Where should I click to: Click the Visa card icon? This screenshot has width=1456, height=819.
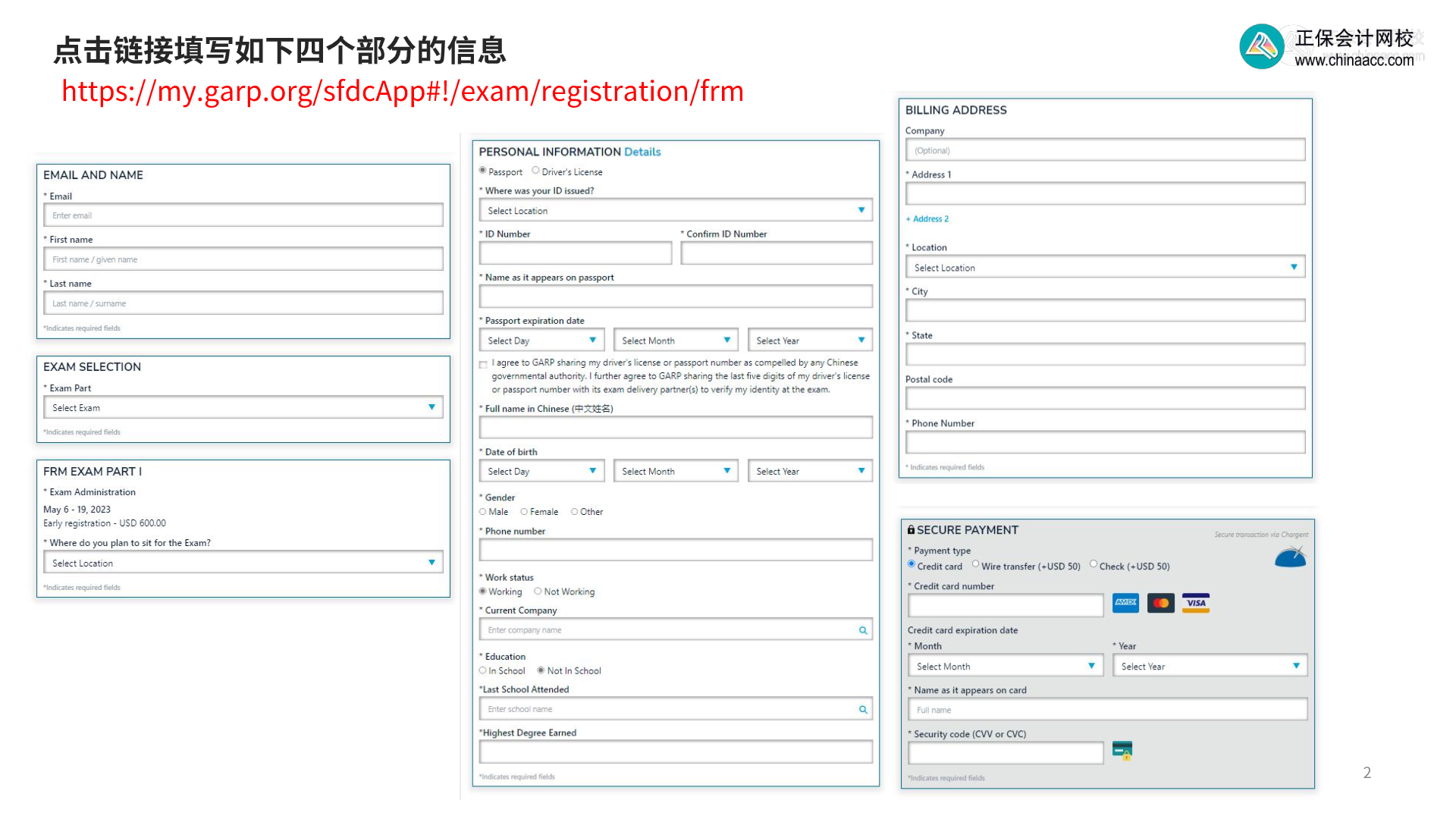pyautogui.click(x=1196, y=603)
